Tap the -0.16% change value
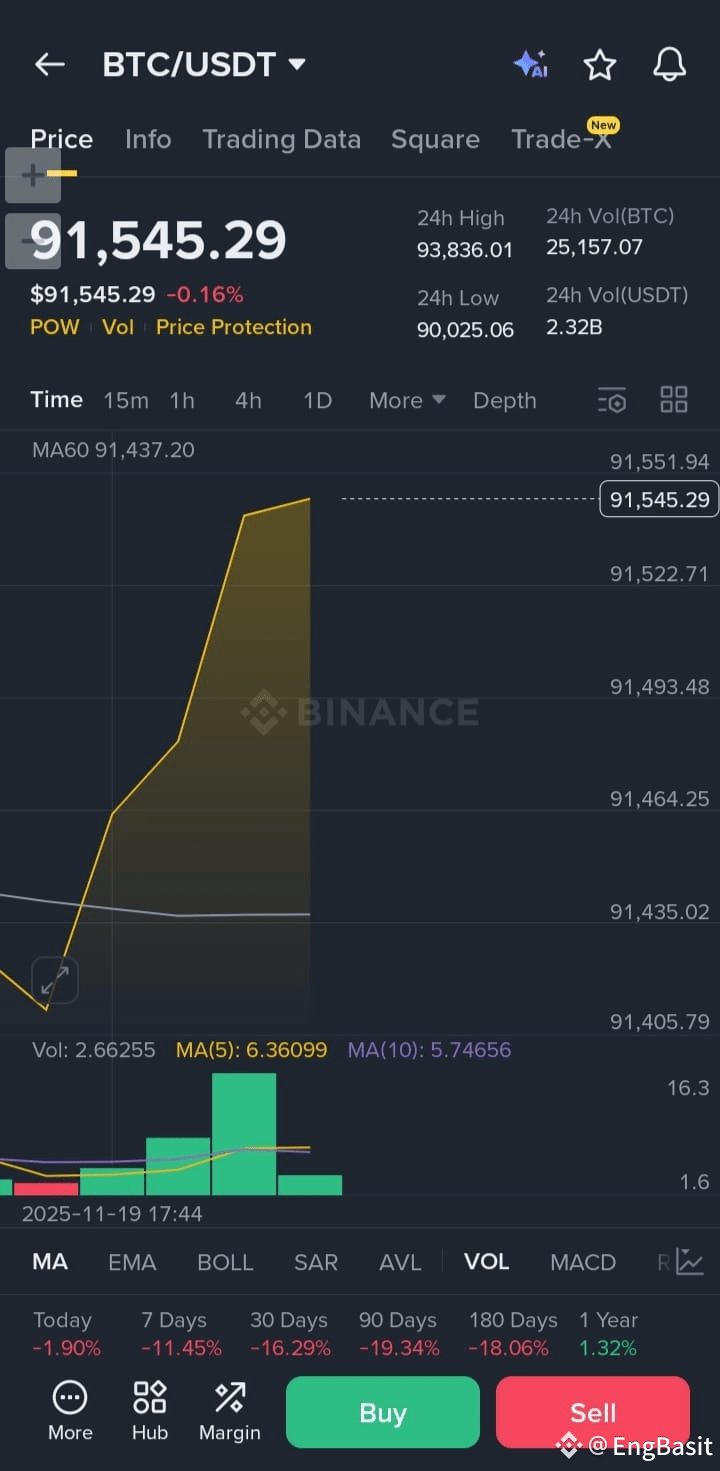The height and width of the screenshot is (1471, 720). coord(205,295)
